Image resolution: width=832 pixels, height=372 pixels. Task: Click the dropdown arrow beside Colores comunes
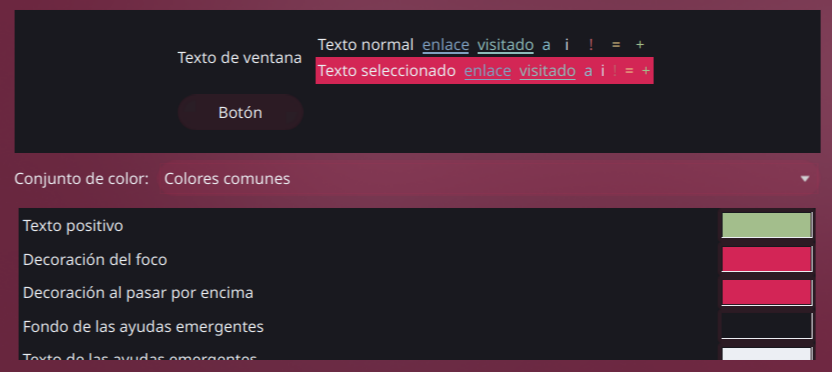click(x=805, y=179)
